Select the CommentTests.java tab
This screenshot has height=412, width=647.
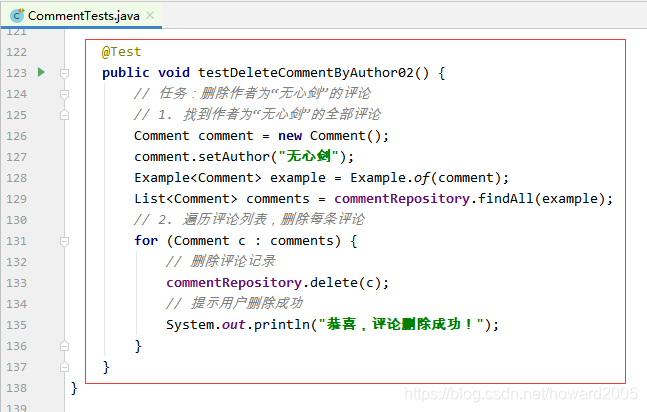point(81,16)
